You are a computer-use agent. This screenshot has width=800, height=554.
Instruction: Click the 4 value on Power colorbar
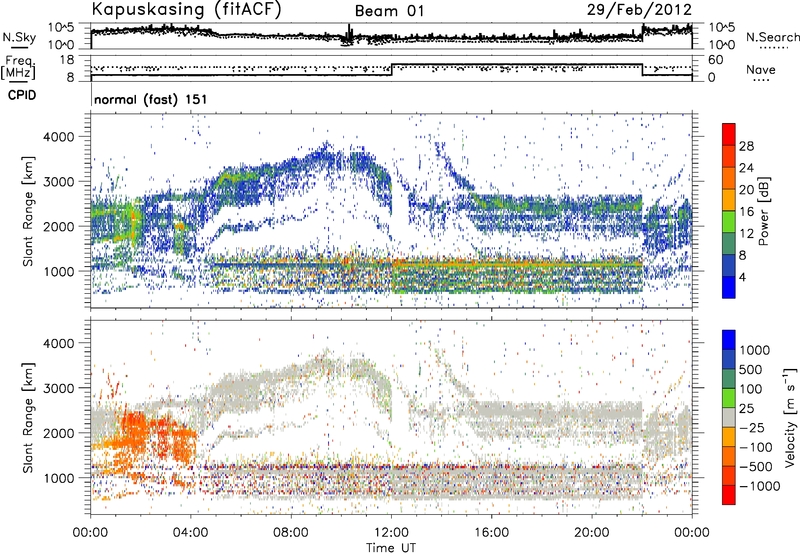click(742, 278)
